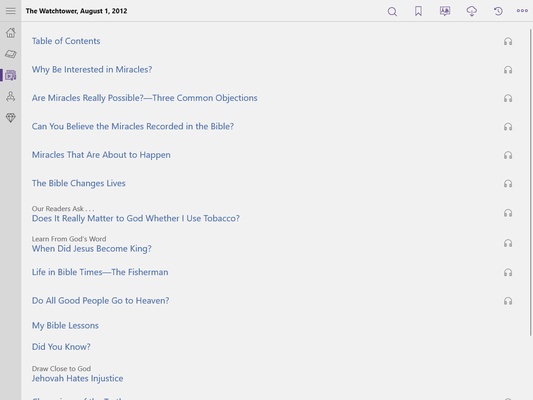The width and height of the screenshot is (533, 400).
Task: Open Does It Really Matter to God Whether I Use Tobacco?
Action: pos(136,219)
